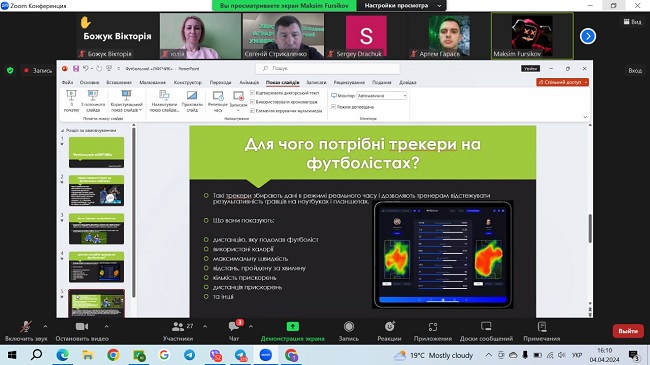This screenshot has height=365, width=650.
Task: Click the red Share button in PowerPoint
Action: point(562,82)
